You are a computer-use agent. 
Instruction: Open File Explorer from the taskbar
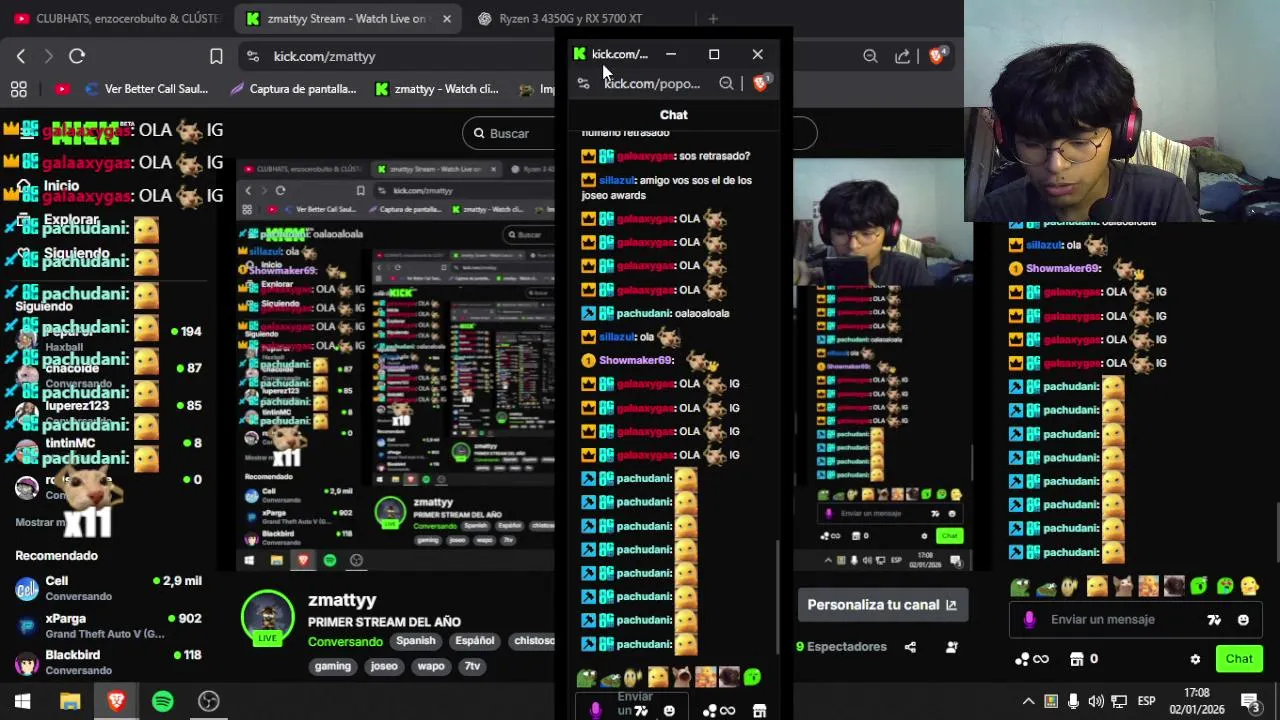(x=70, y=701)
